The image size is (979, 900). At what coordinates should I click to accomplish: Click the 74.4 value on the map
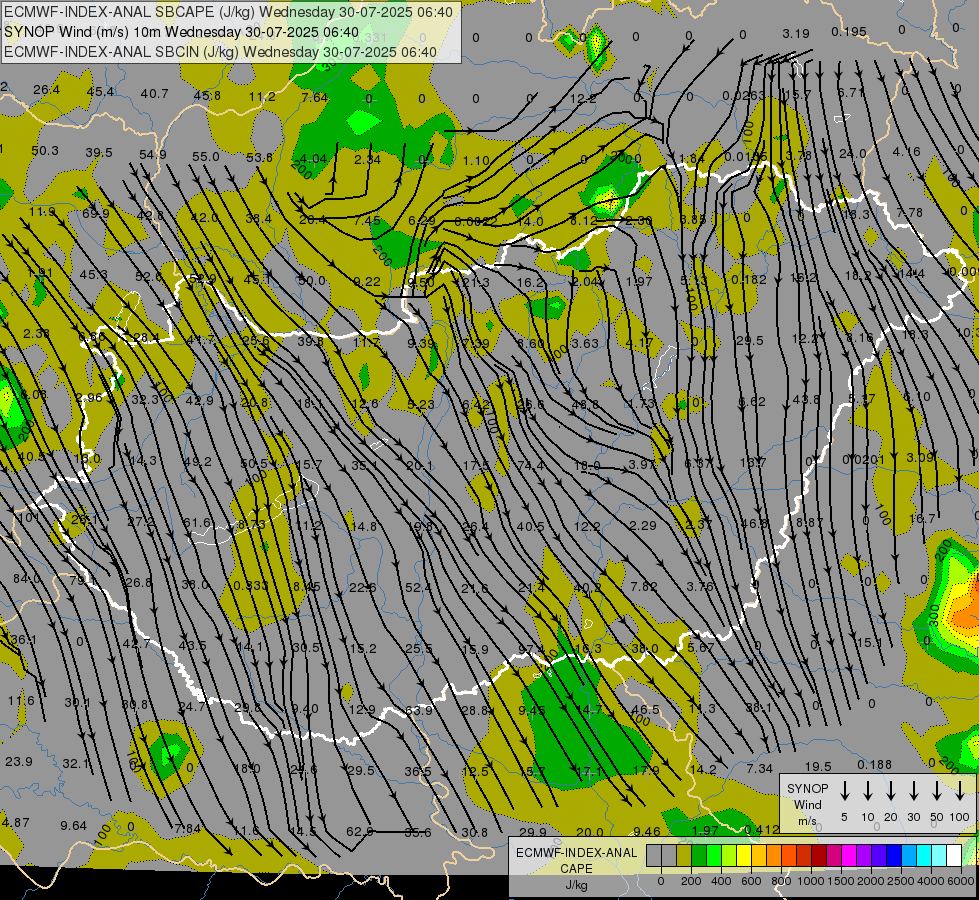530,465
